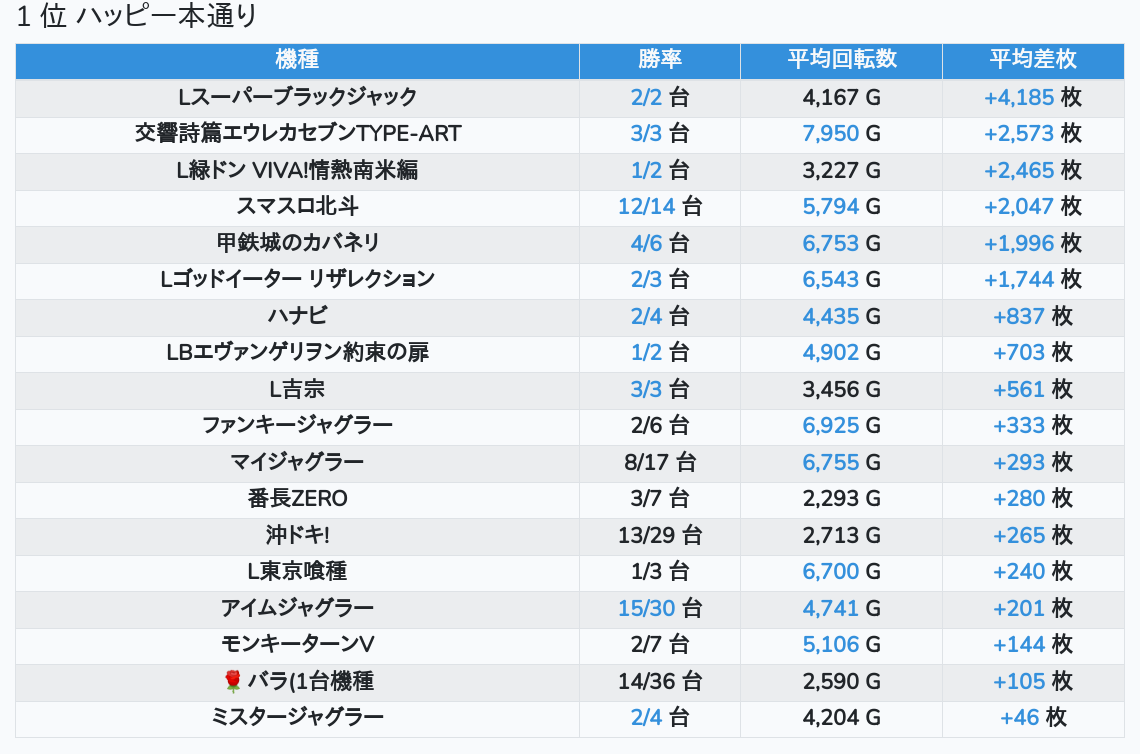The width and height of the screenshot is (1140, 754).
Task: Click machine name ファンキージャグラー
Action: [297, 425]
